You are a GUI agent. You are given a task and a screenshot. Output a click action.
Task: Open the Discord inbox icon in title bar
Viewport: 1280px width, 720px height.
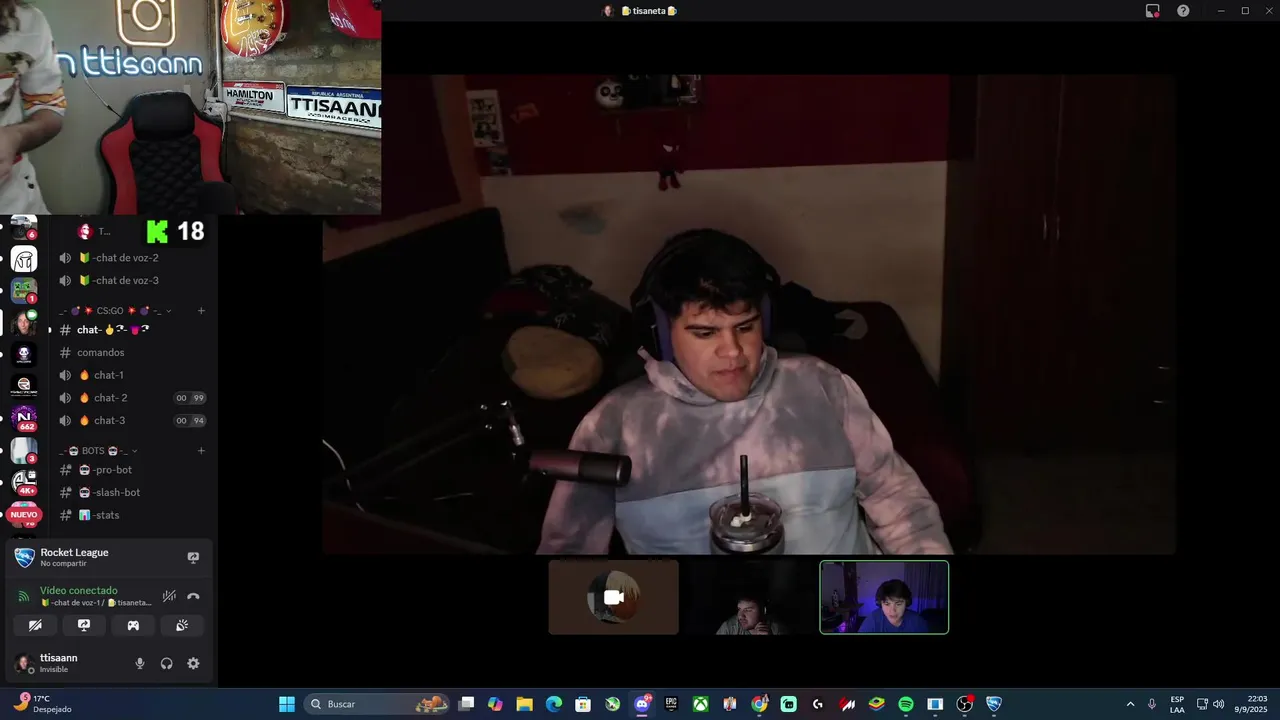(1153, 11)
